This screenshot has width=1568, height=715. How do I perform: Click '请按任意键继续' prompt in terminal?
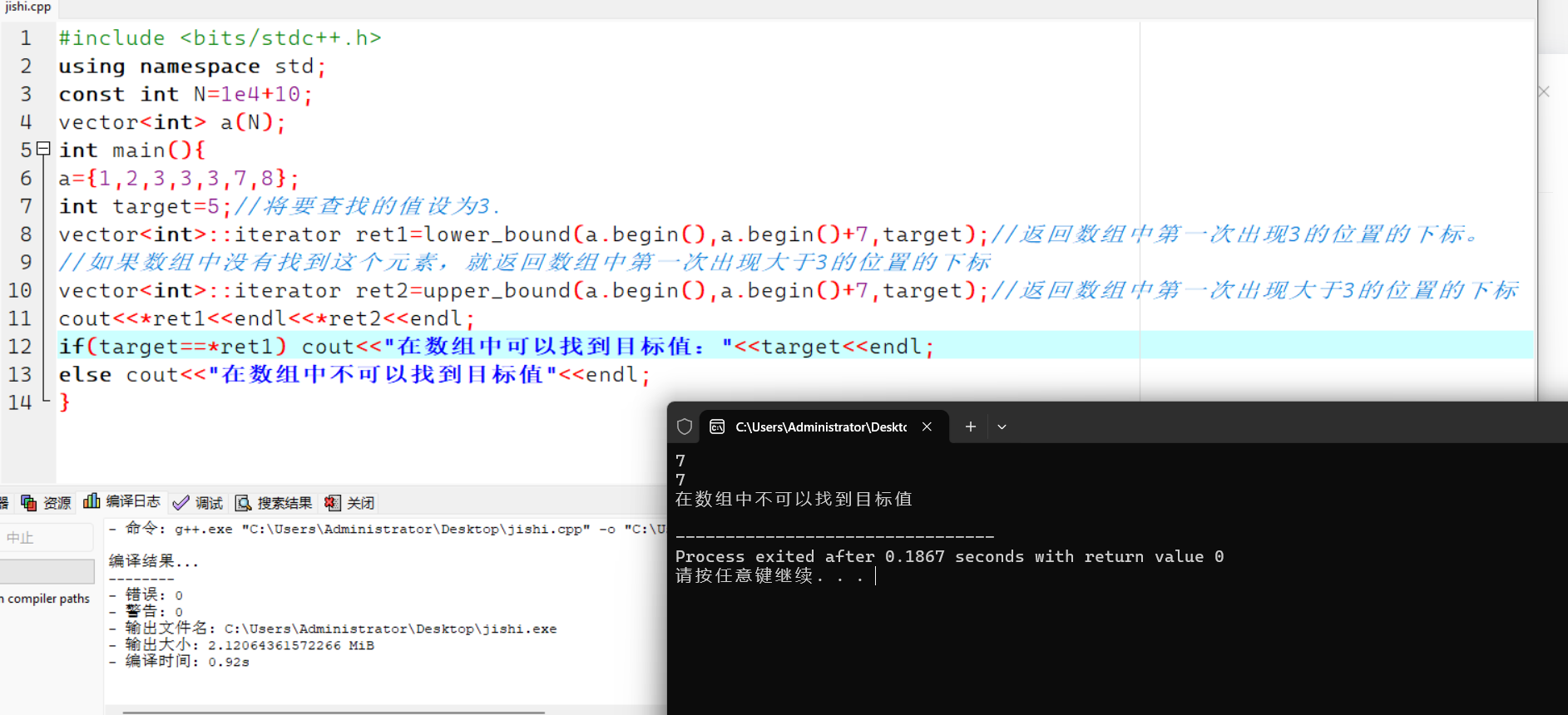click(769, 575)
